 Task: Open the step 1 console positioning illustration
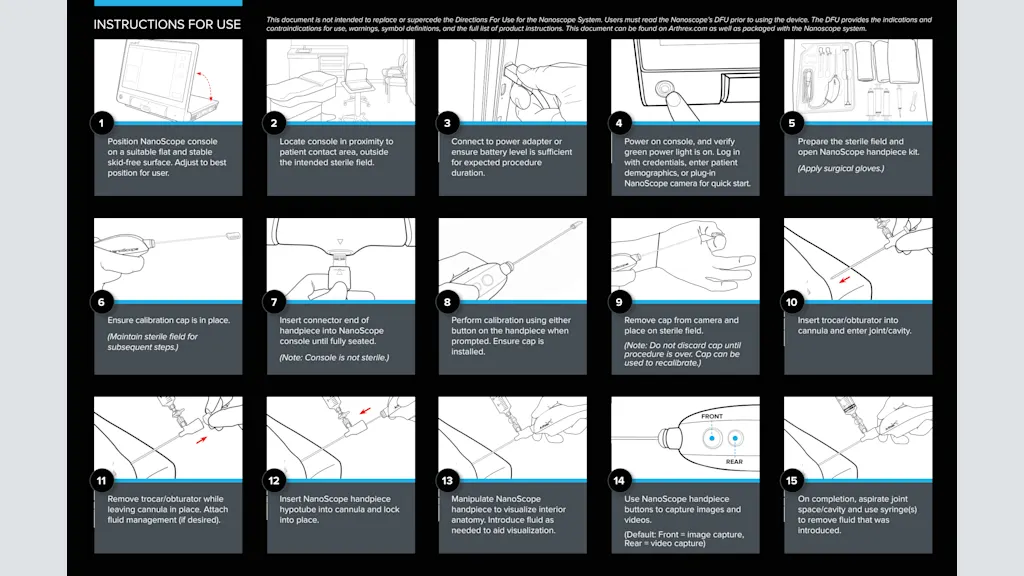tap(168, 80)
